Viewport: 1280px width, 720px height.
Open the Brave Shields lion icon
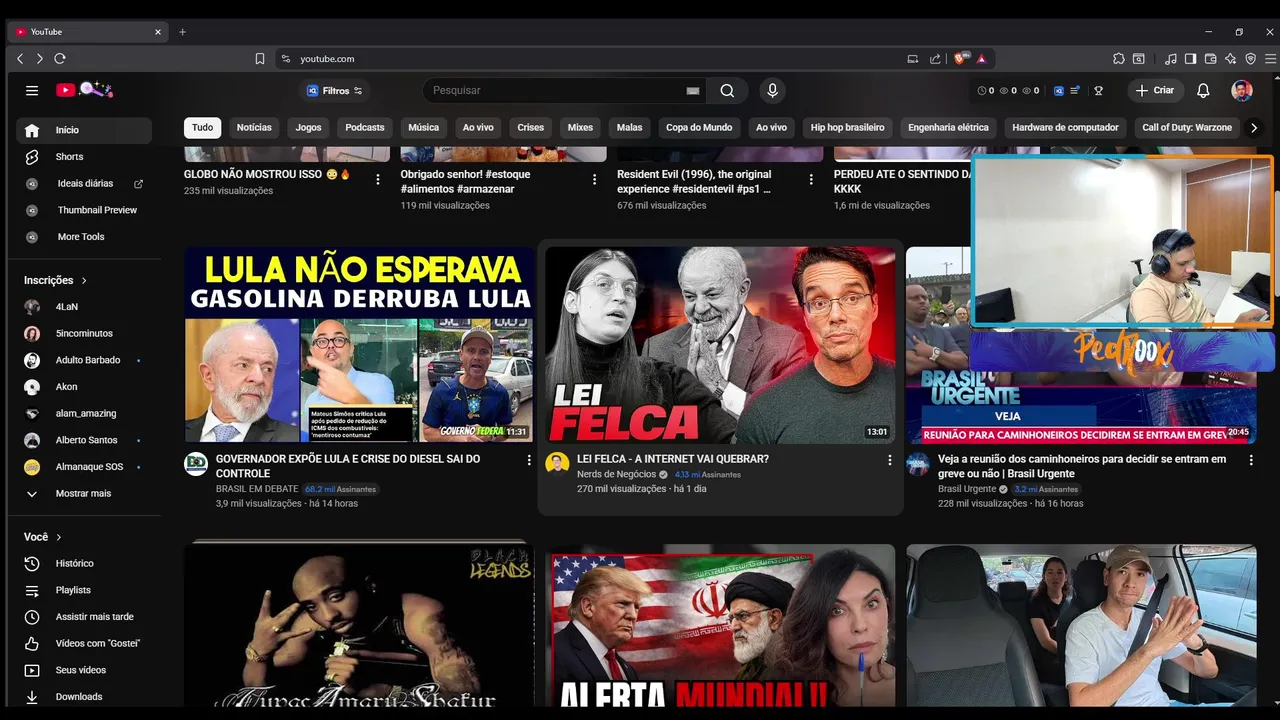[961, 59]
